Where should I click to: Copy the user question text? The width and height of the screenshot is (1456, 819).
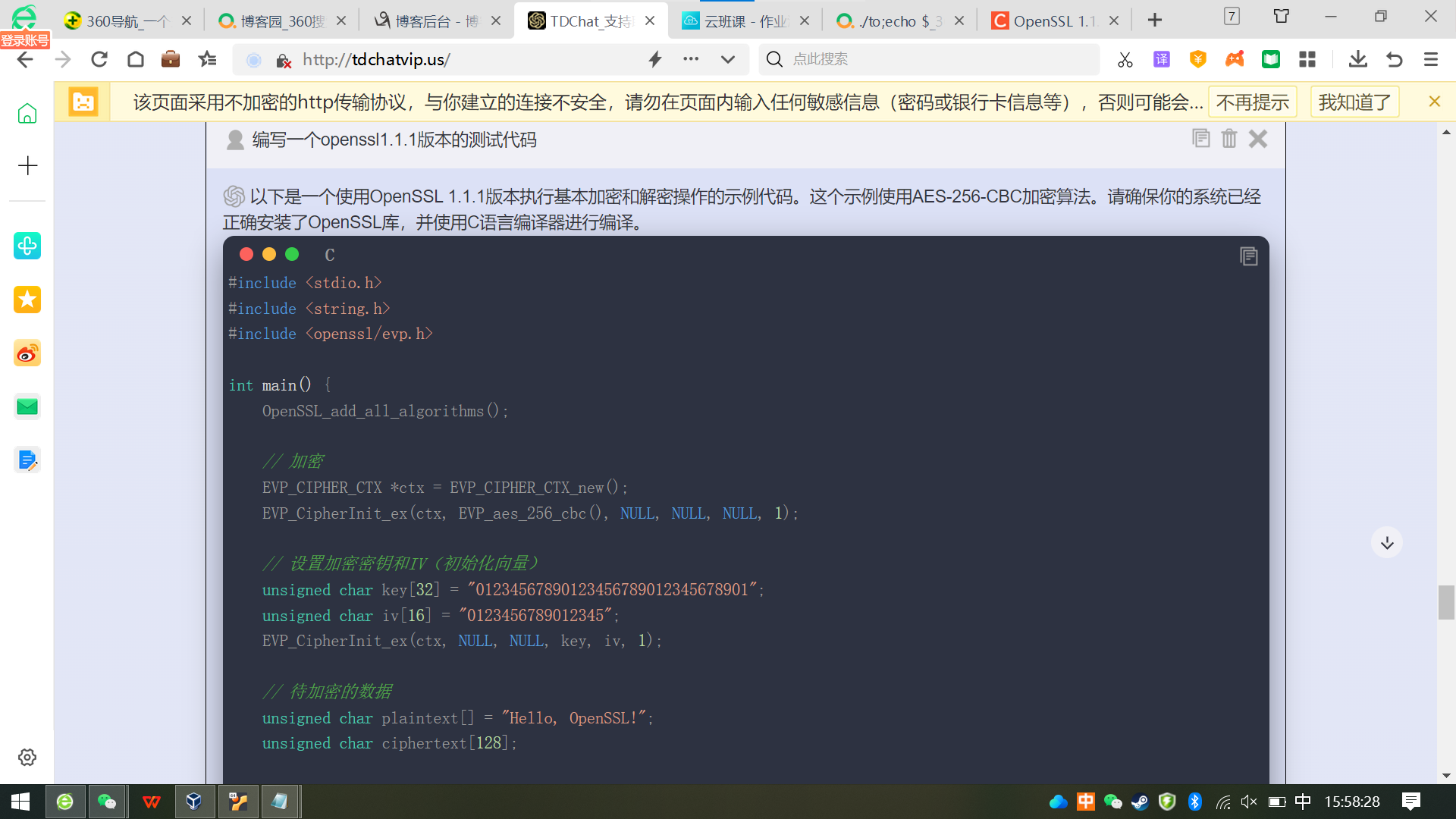(1200, 139)
